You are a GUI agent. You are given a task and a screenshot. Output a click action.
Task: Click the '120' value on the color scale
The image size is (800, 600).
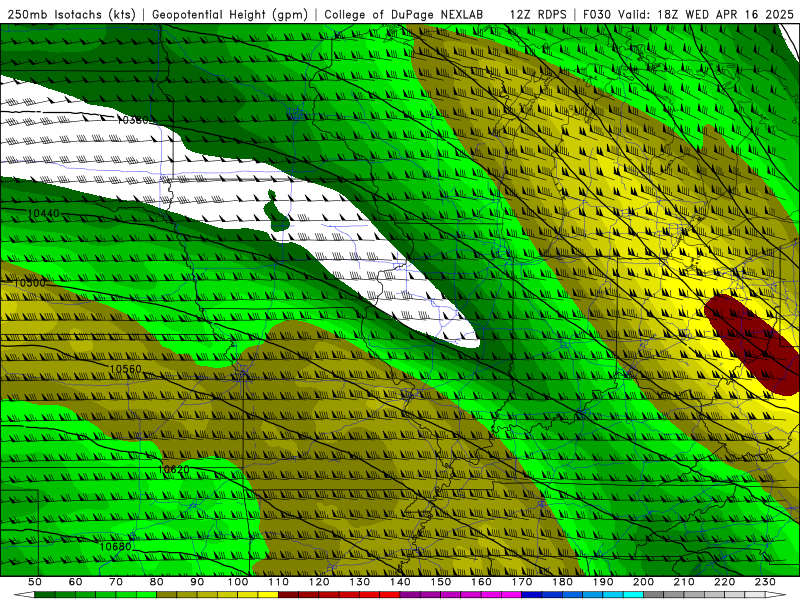pyautogui.click(x=319, y=582)
